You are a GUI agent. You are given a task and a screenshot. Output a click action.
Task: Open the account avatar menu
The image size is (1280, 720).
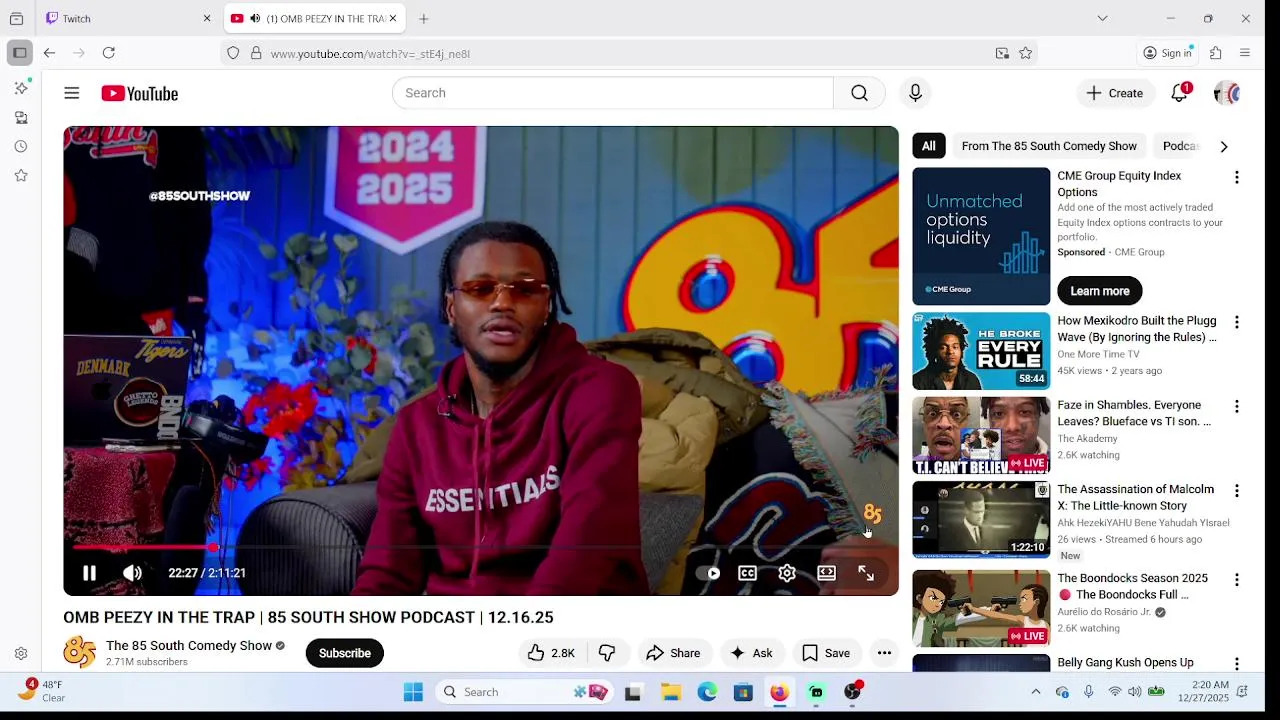[x=1227, y=93]
